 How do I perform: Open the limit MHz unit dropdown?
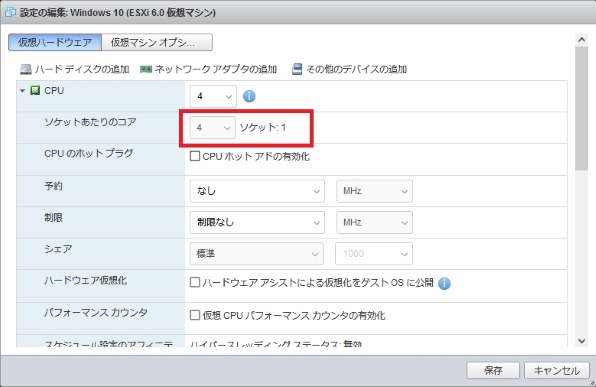[374, 222]
